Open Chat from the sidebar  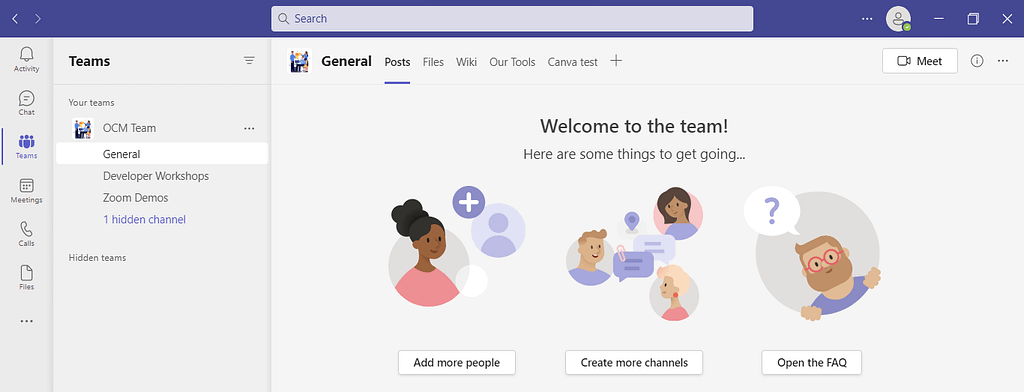pyautogui.click(x=26, y=103)
